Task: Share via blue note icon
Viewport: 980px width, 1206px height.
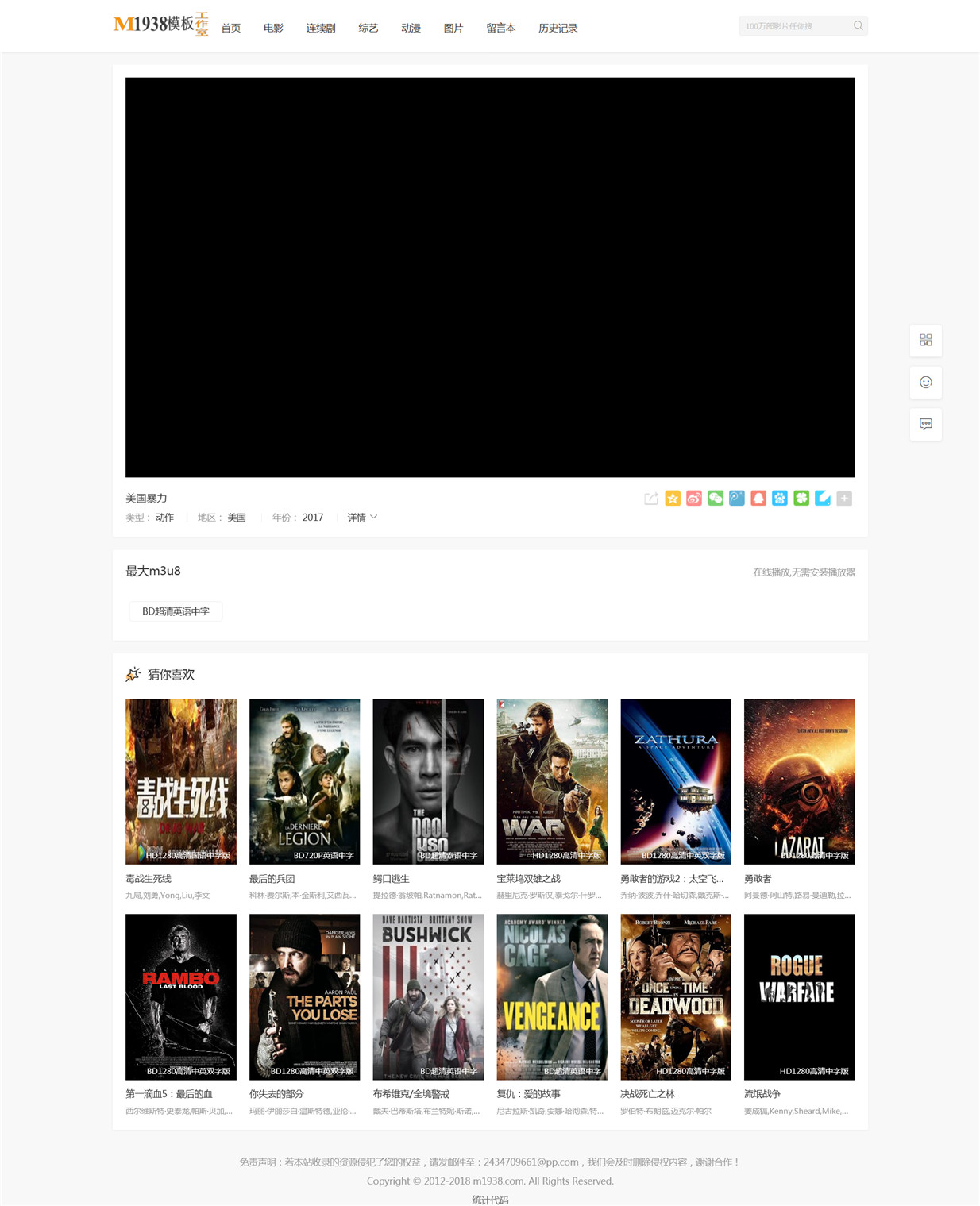Action: coord(823,499)
